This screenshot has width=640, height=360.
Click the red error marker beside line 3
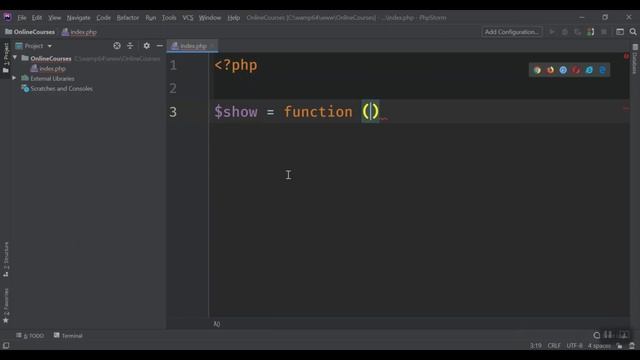coord(626,109)
